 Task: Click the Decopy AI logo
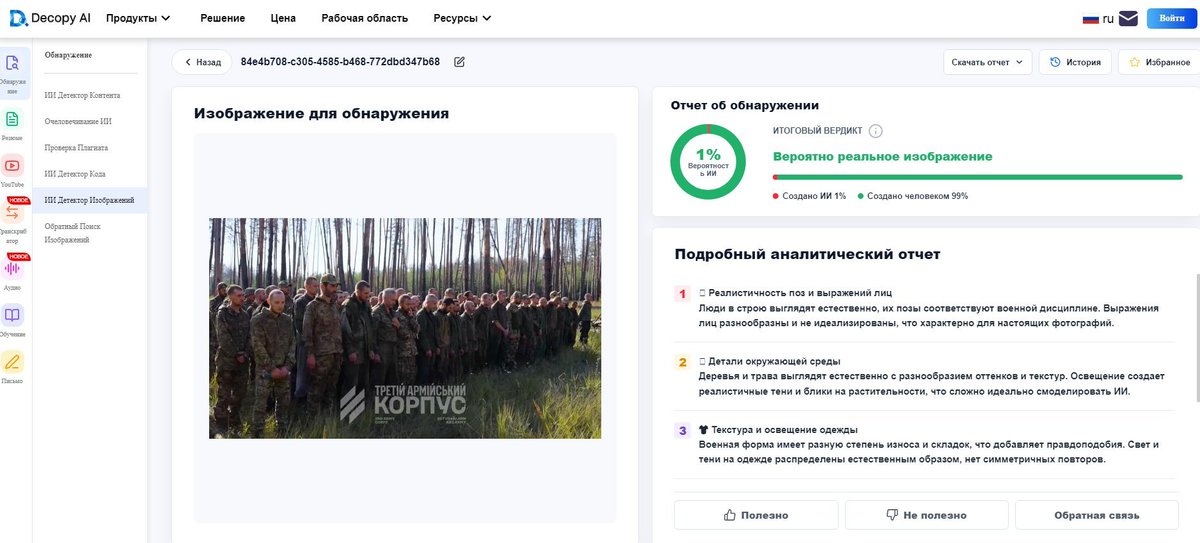click(50, 18)
